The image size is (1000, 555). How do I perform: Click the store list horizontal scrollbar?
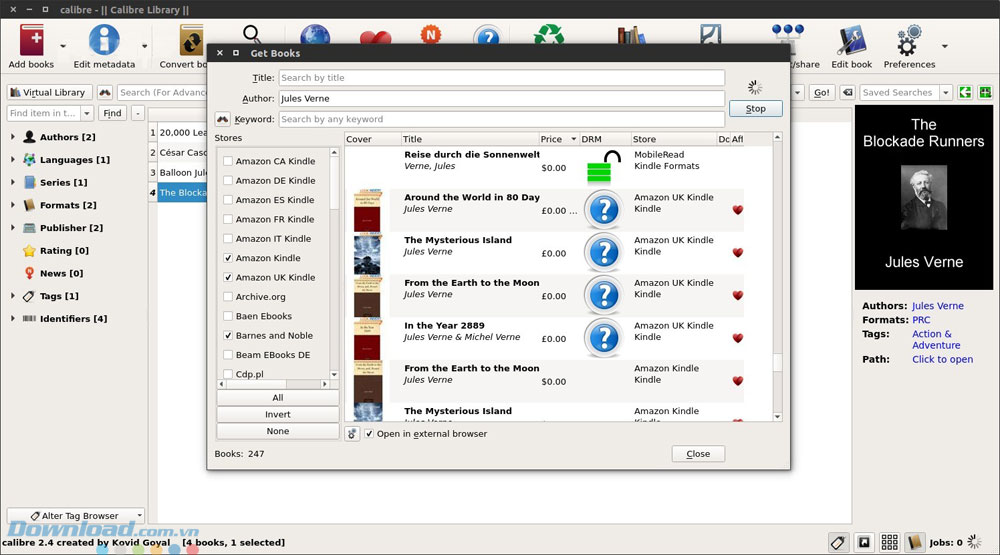click(x=273, y=384)
